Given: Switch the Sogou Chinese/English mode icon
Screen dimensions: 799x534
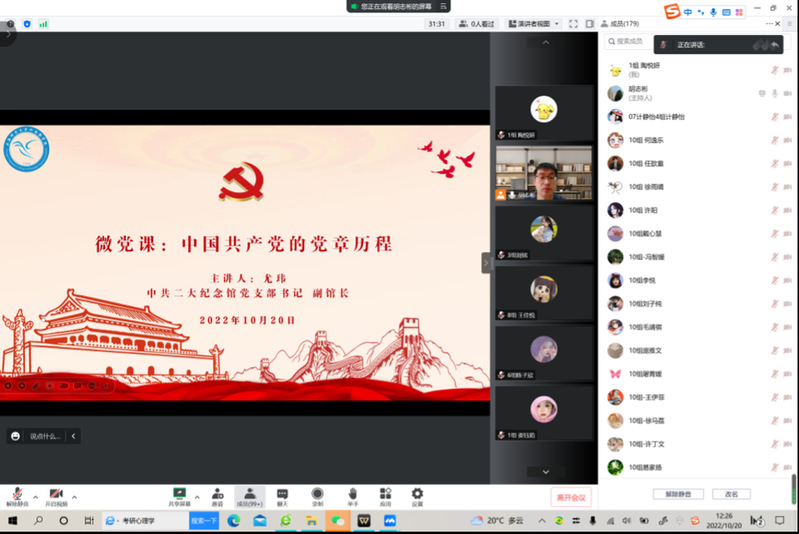Looking at the screenshot, I should 688,12.
